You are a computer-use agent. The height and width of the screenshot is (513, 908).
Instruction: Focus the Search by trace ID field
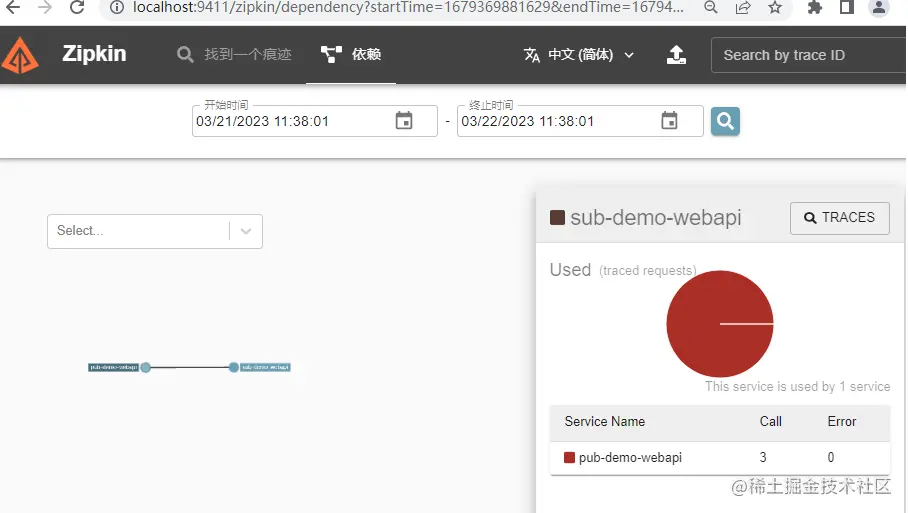point(808,55)
